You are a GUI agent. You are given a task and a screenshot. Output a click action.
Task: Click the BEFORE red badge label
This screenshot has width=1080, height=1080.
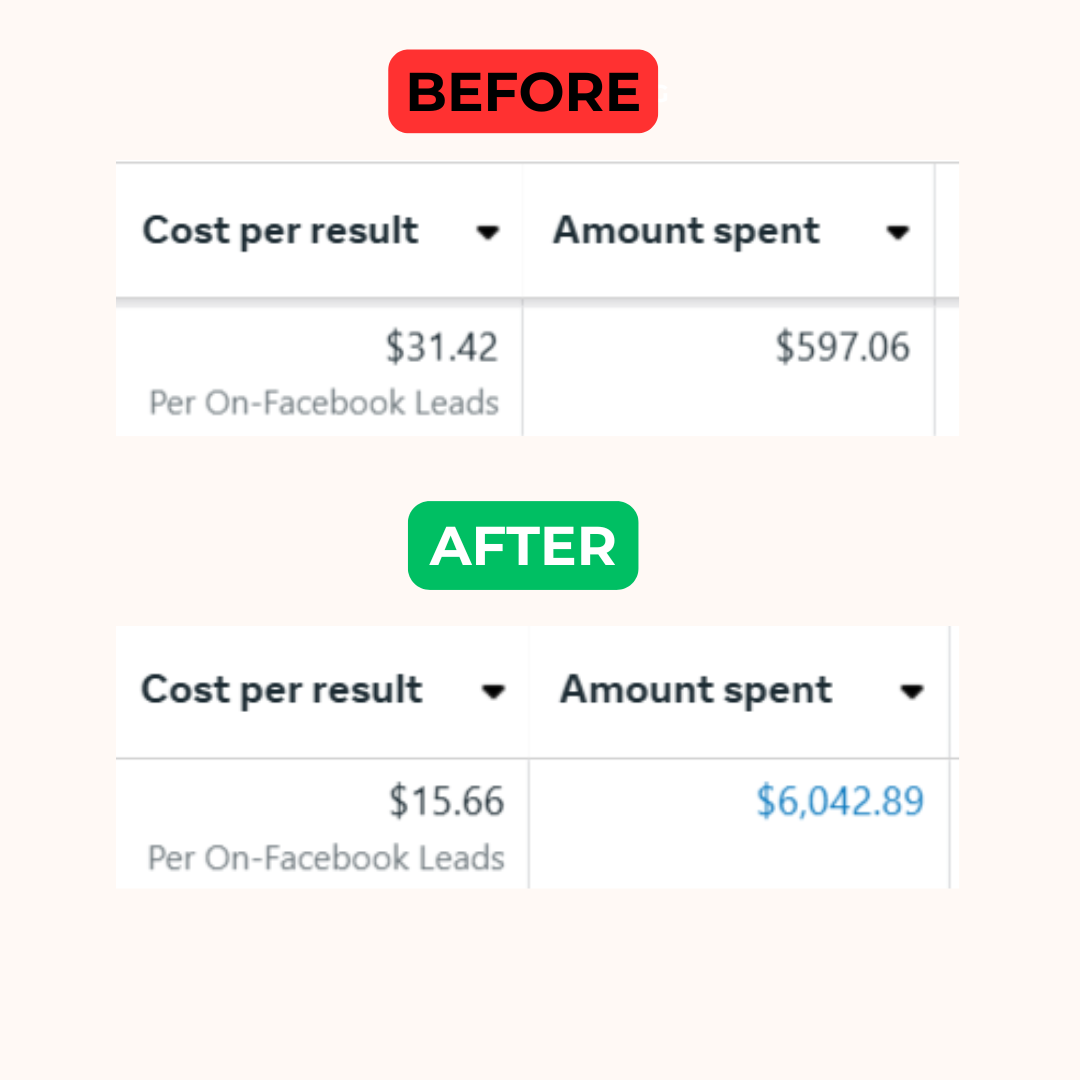522,91
